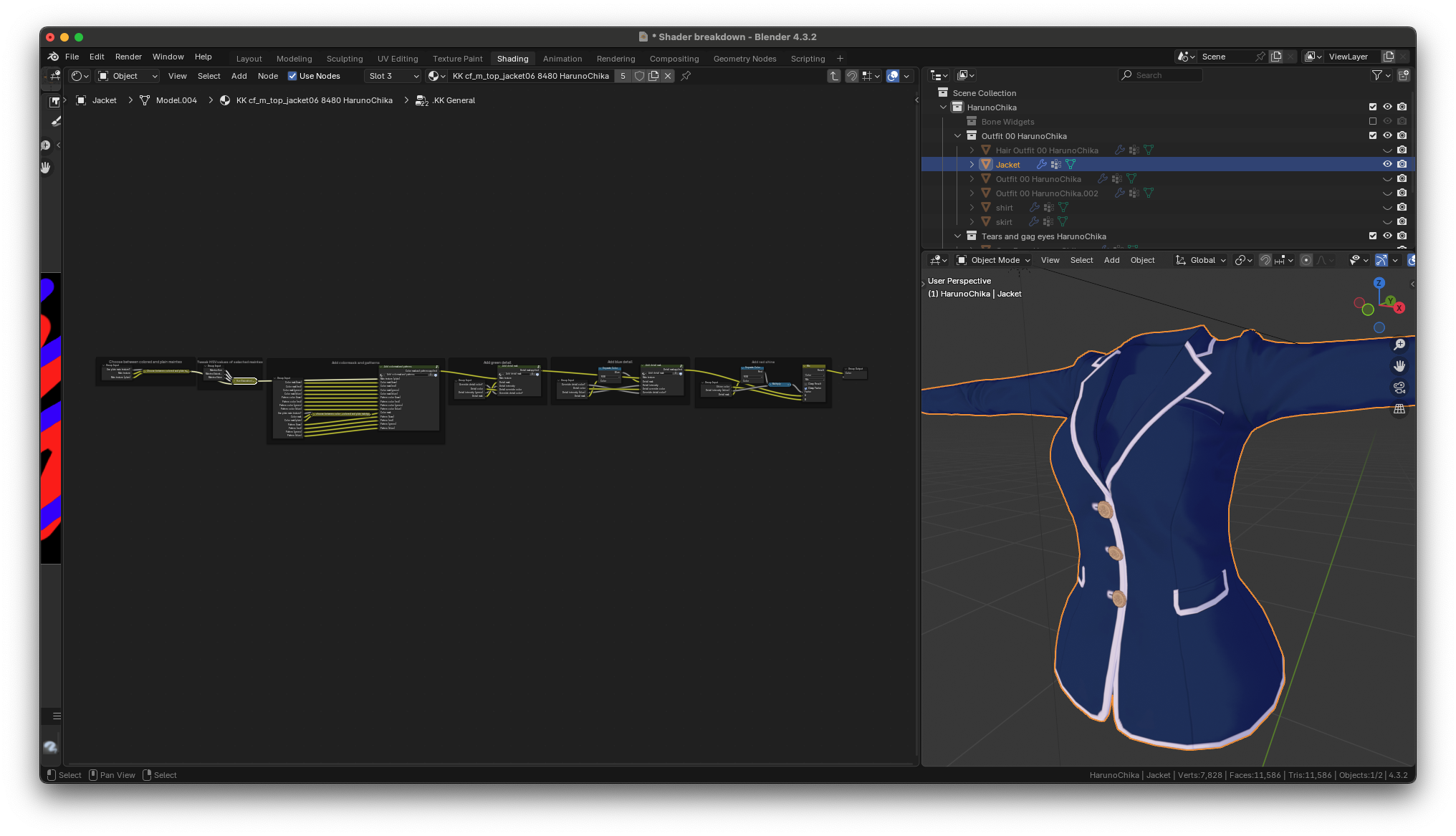Toggle camera view in 3D viewport
This screenshot has height=836, width=1456.
coord(1399,388)
